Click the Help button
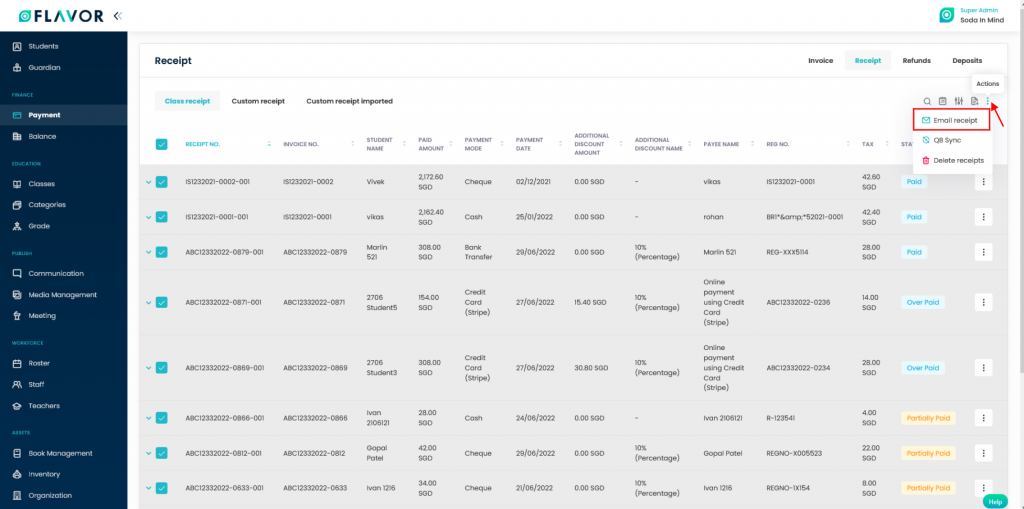The height and width of the screenshot is (509, 1024). pos(995,500)
